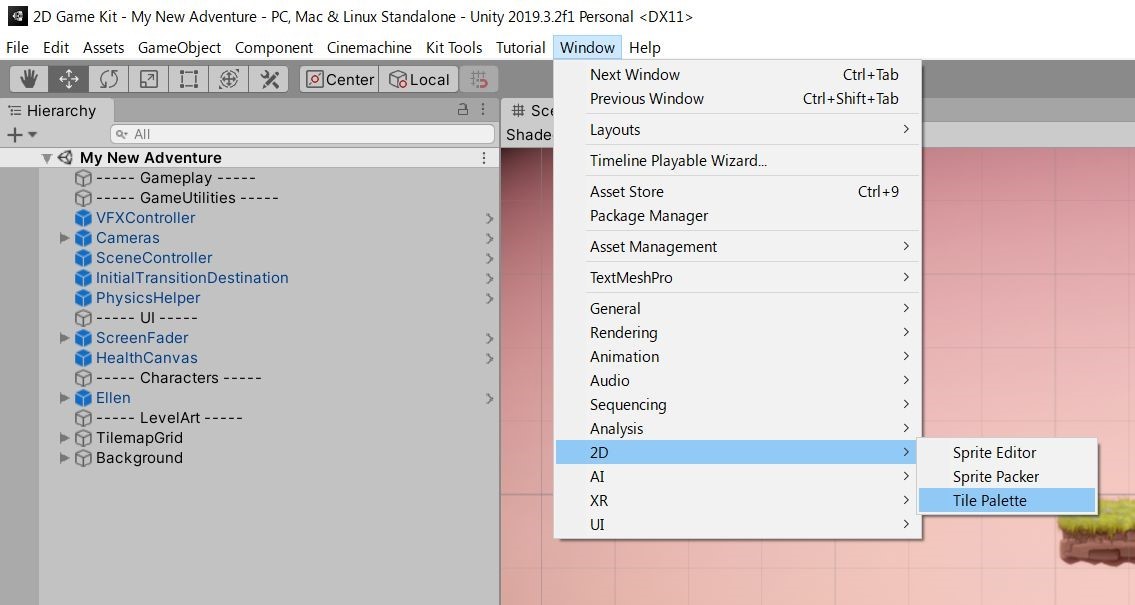
Task: Expand the Rendering submenu
Action: [x=738, y=332]
